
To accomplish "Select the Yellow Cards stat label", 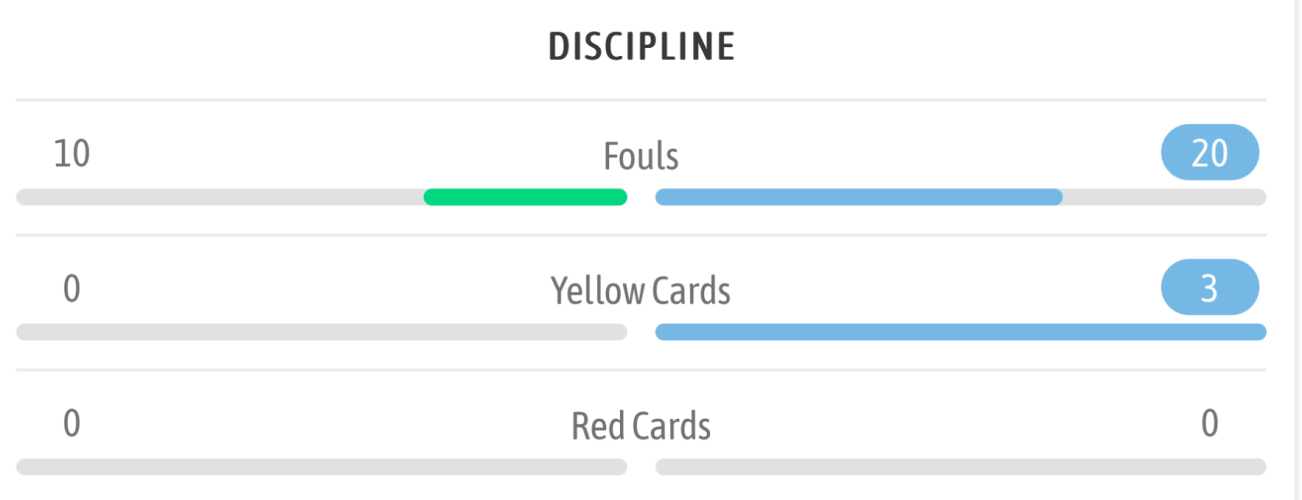I will [x=641, y=291].
